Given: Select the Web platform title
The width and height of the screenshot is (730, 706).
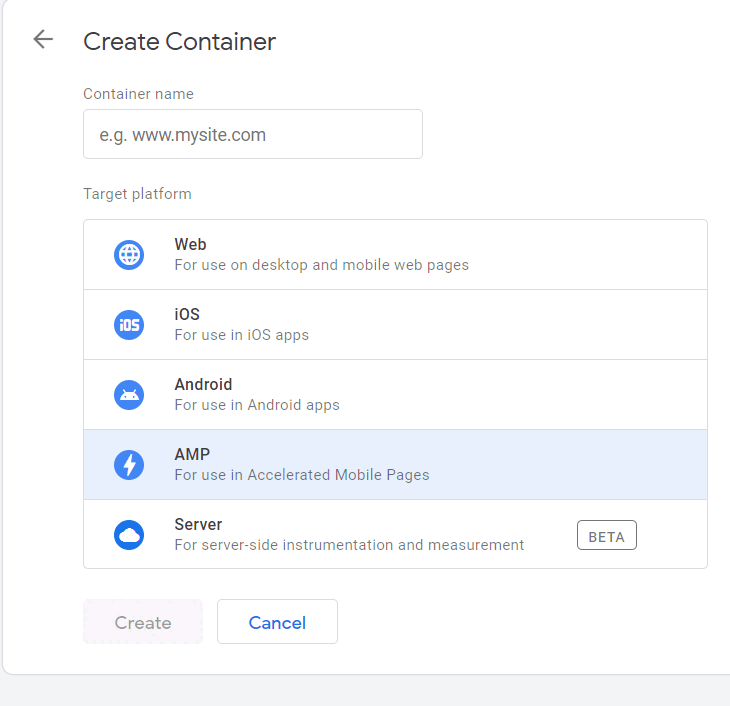Looking at the screenshot, I should pyautogui.click(x=190, y=244).
